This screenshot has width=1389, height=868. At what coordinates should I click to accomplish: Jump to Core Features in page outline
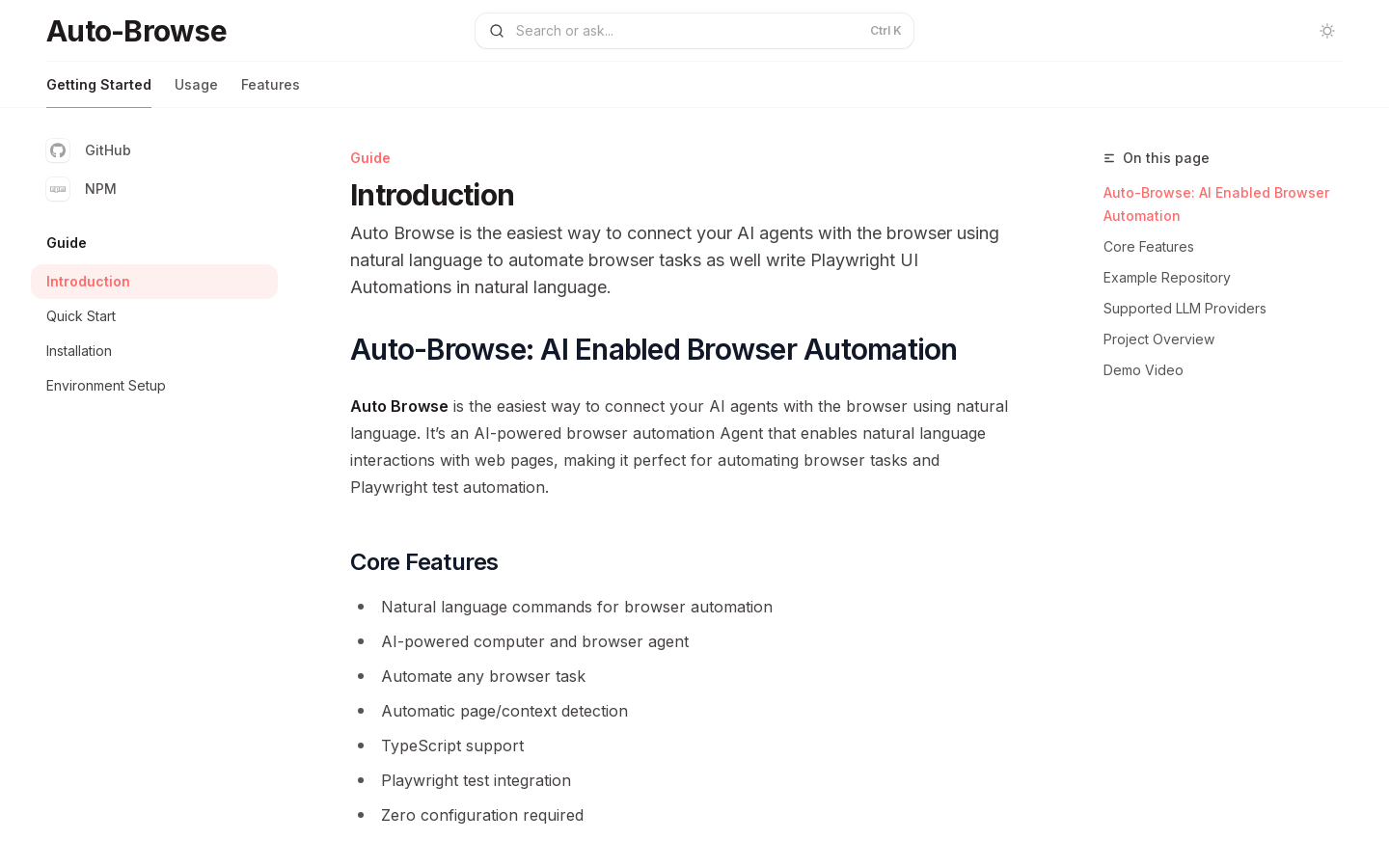pyautogui.click(x=1149, y=247)
